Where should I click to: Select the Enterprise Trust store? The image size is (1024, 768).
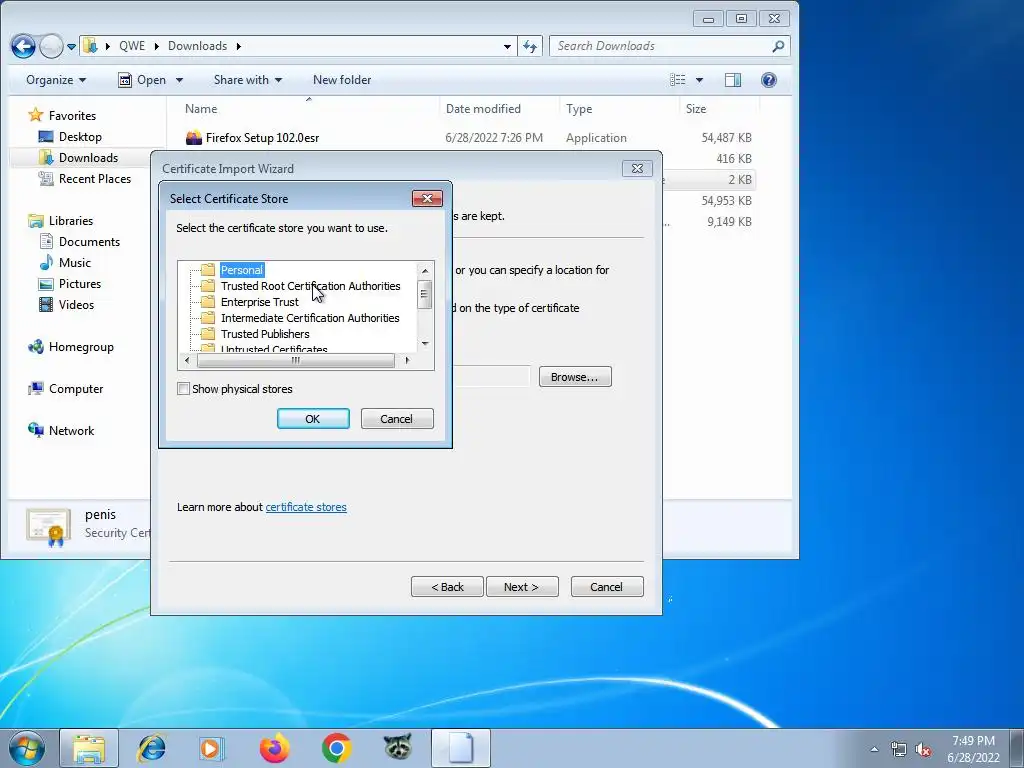pos(259,302)
